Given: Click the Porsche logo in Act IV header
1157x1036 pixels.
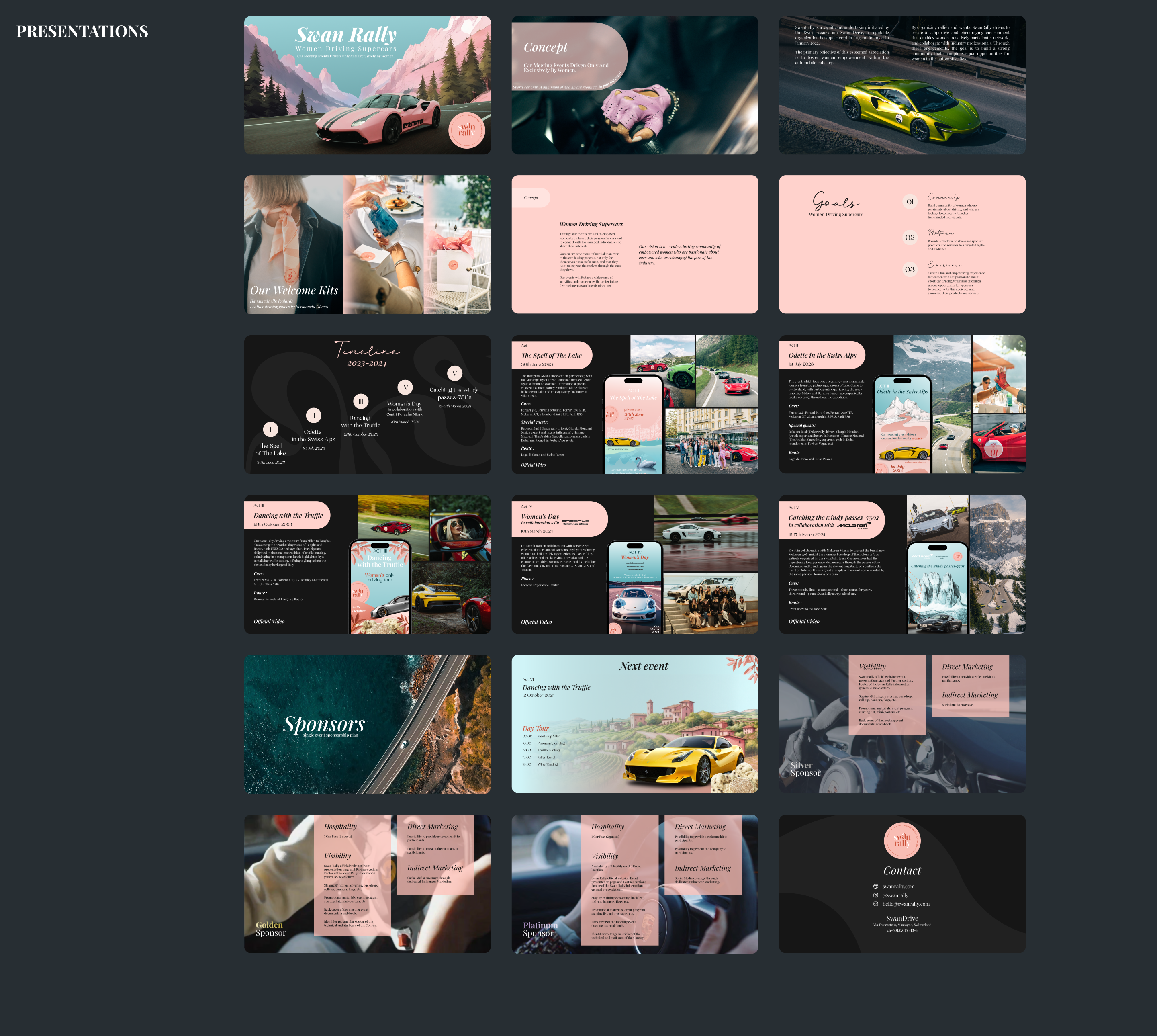Looking at the screenshot, I should (575, 522).
